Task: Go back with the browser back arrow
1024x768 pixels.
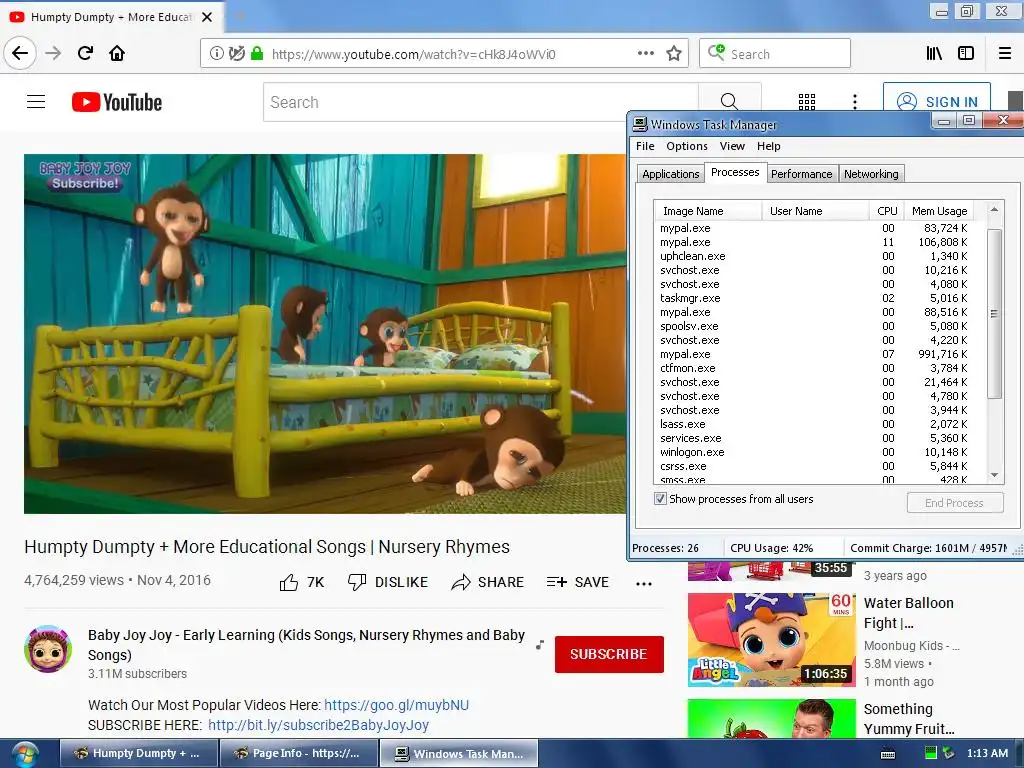Action: click(x=20, y=53)
